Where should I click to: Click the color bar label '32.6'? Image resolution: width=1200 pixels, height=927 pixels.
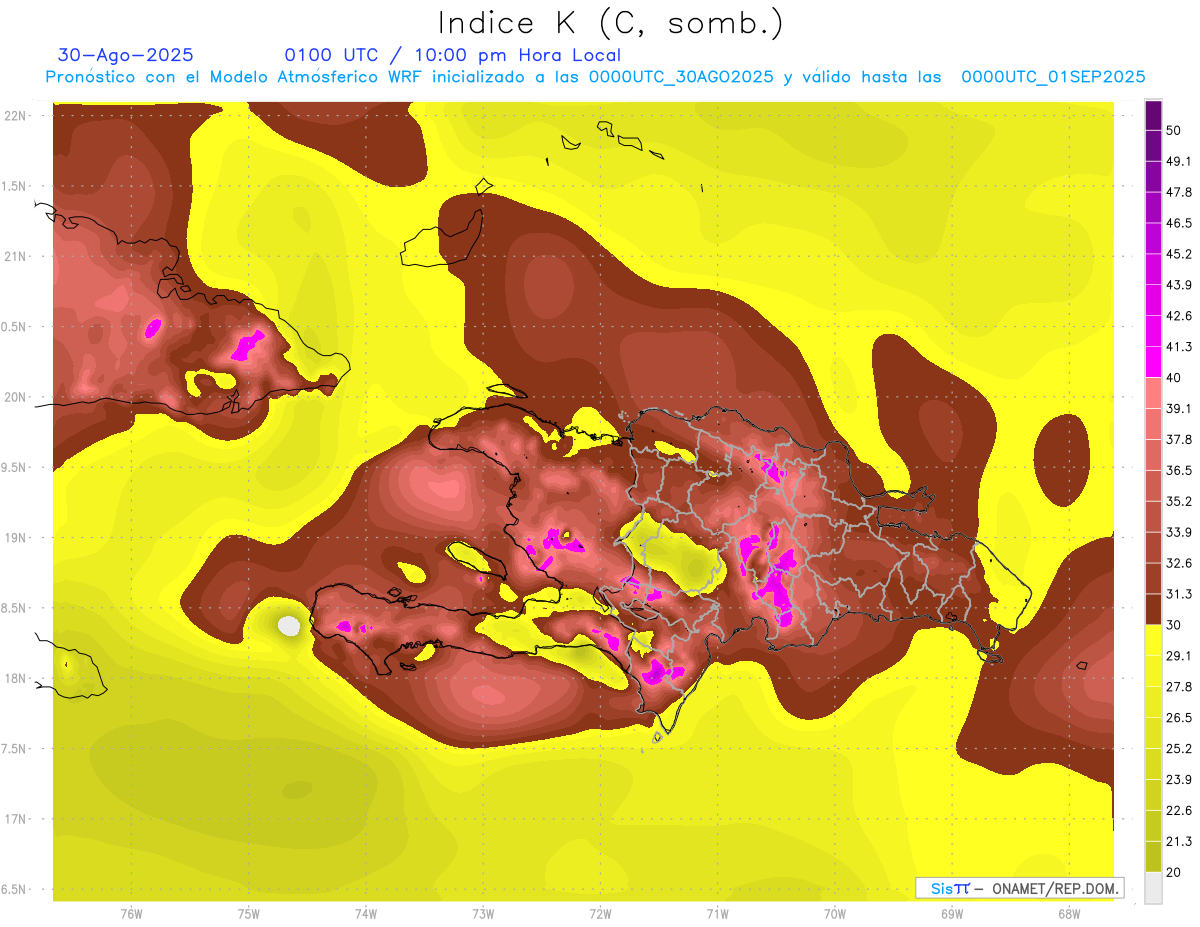1178,563
